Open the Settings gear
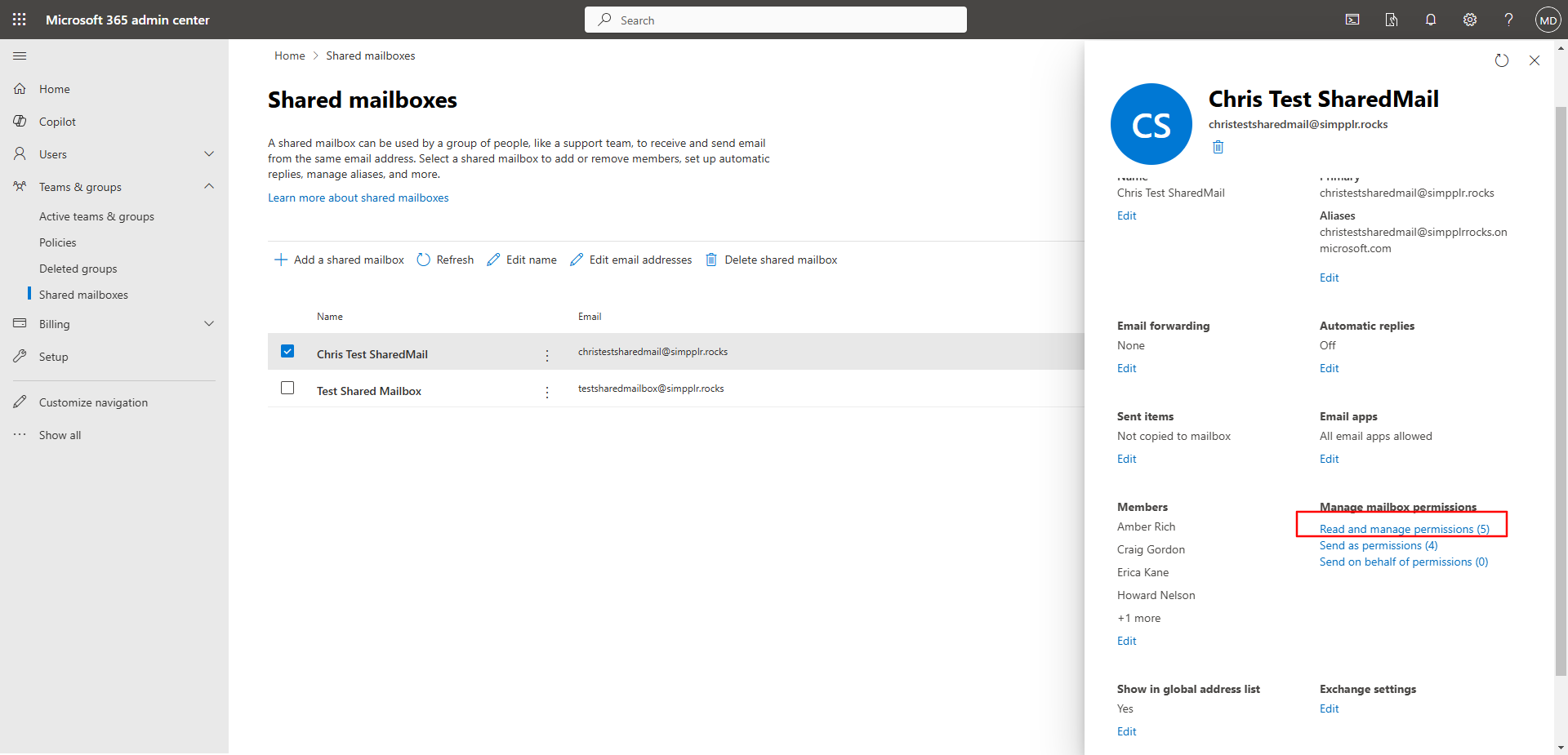1568x755 pixels. coord(1469,19)
